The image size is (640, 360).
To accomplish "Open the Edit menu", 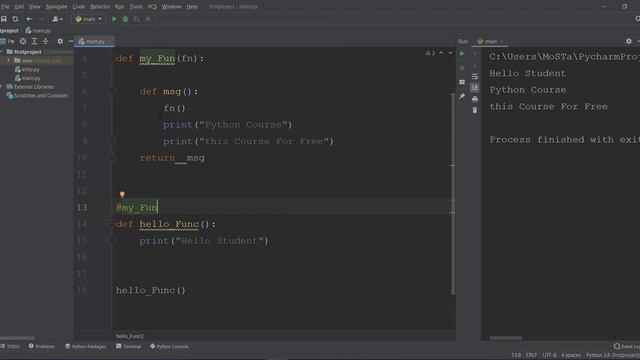I will (19, 7).
